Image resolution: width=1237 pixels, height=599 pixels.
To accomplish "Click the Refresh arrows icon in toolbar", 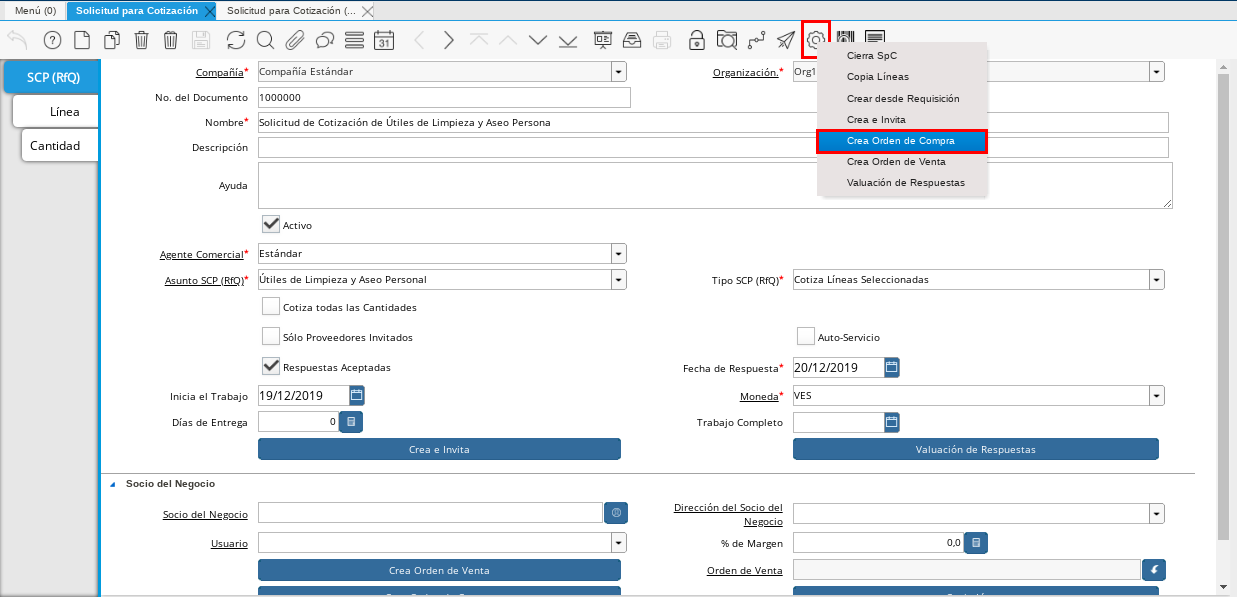I will click(236, 40).
